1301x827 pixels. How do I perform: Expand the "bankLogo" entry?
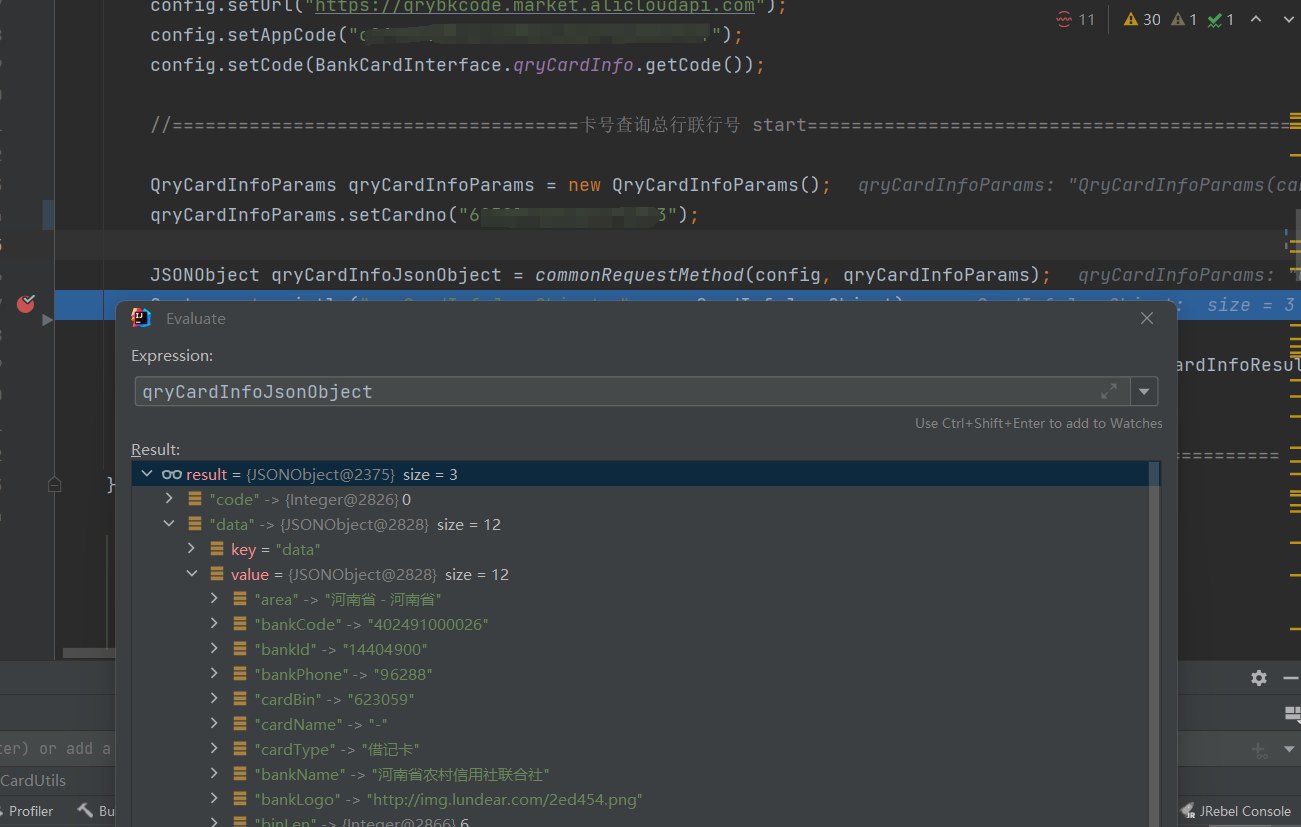(214, 799)
